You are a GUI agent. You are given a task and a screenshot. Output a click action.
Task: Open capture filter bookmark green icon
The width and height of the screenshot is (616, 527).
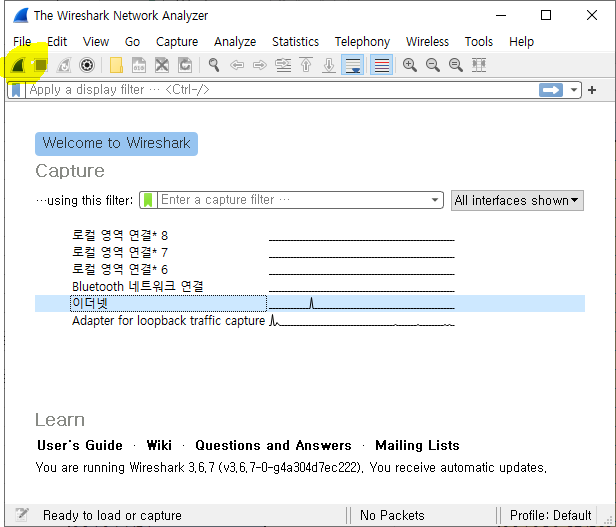pos(148,200)
